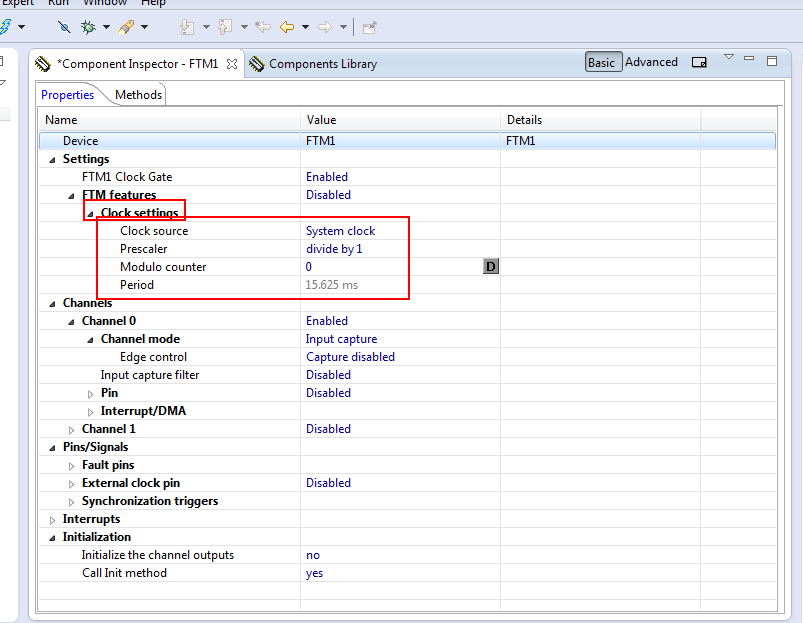The height and width of the screenshot is (623, 803).
Task: Click the Prescaler value divide by 1
Action: click(334, 249)
